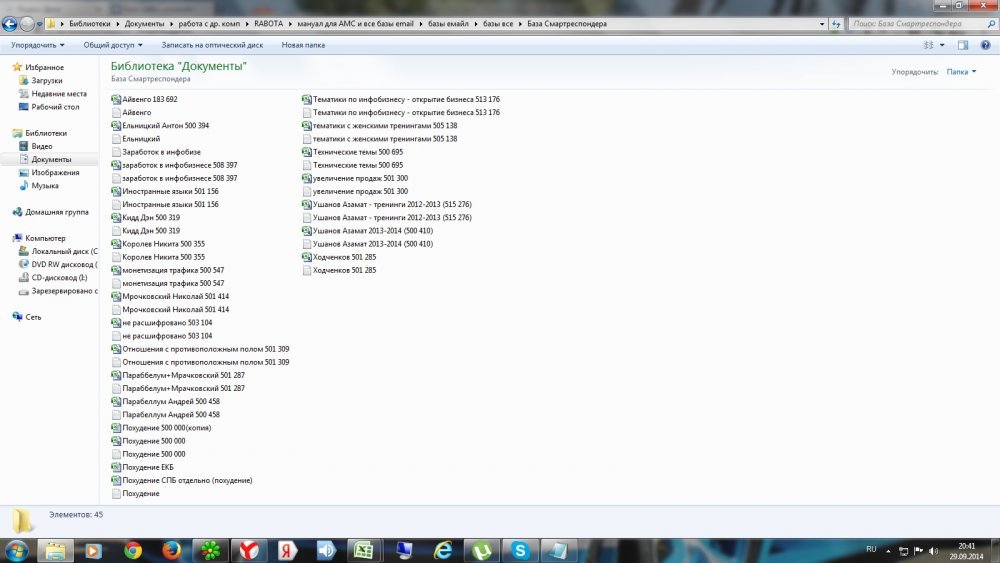The image size is (1000, 563).
Task: Open the Упорядочить dropdown menu
Action: pyautogui.click(x=37, y=45)
